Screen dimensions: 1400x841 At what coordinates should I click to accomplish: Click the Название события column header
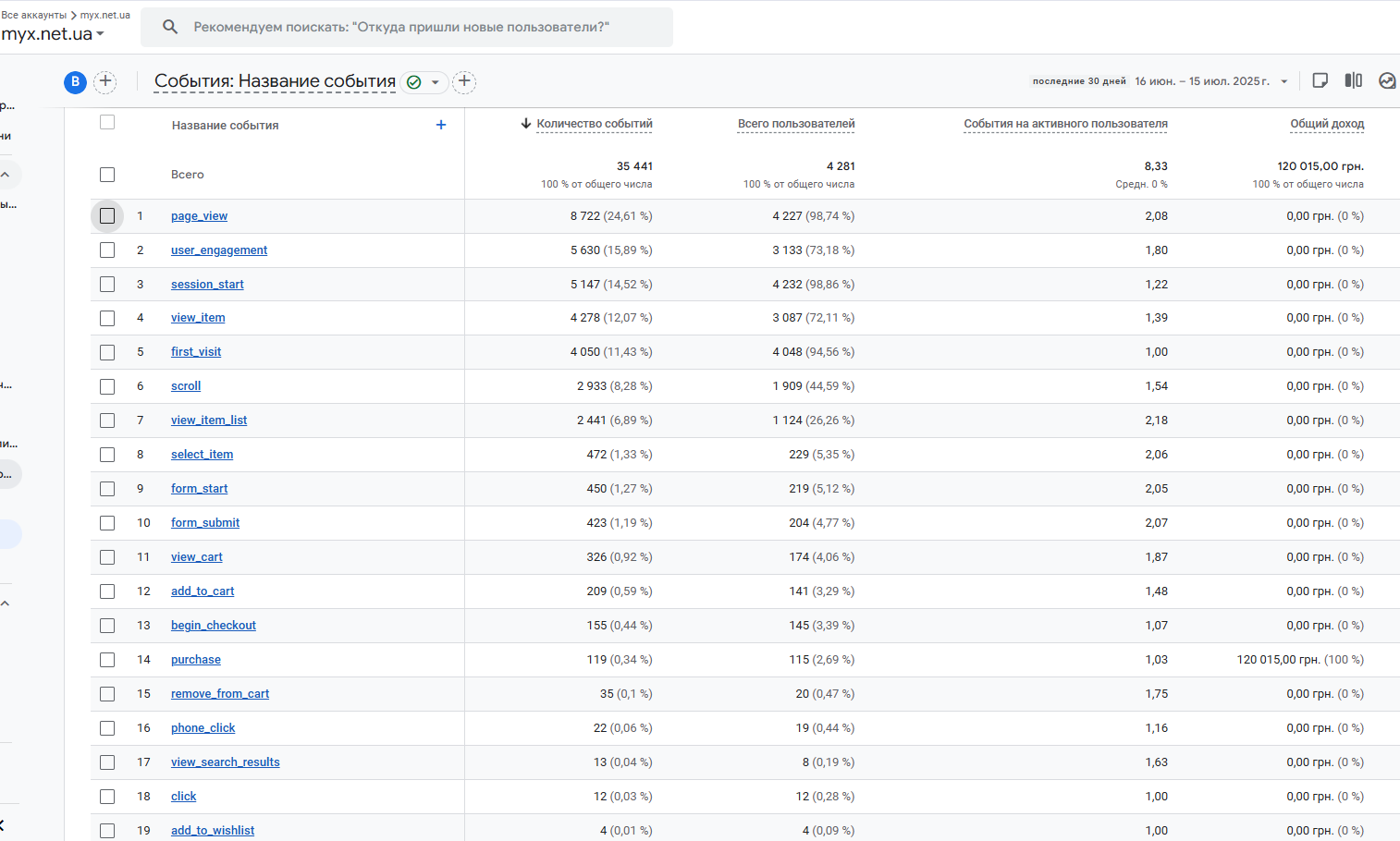[x=225, y=125]
